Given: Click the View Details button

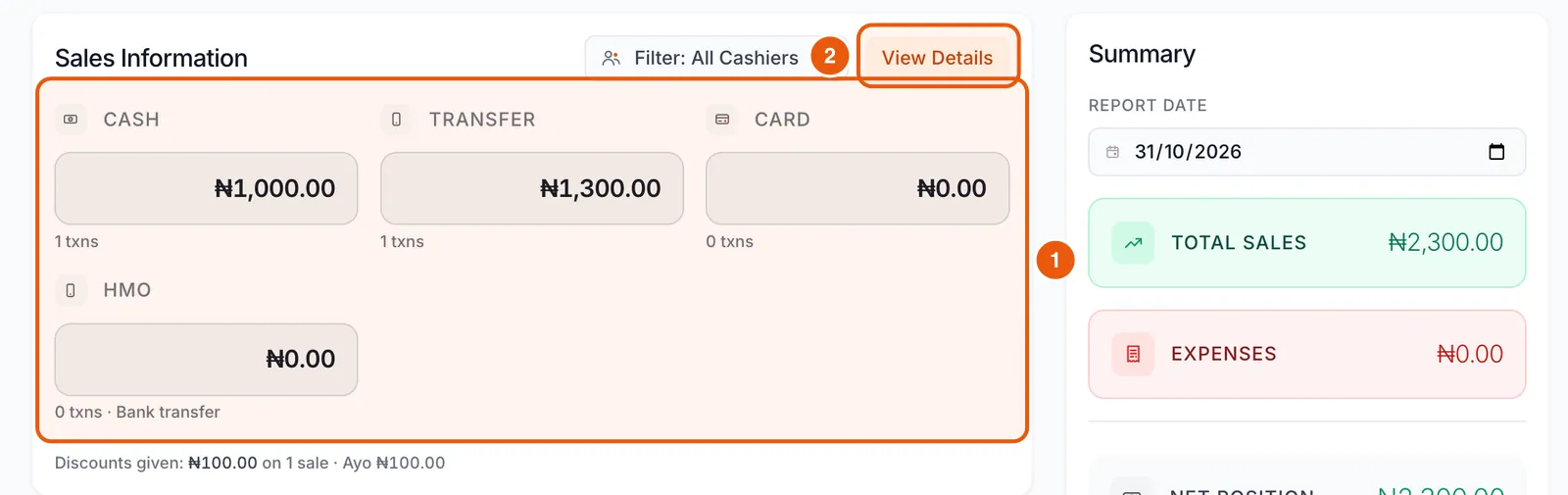Looking at the screenshot, I should pos(938,58).
